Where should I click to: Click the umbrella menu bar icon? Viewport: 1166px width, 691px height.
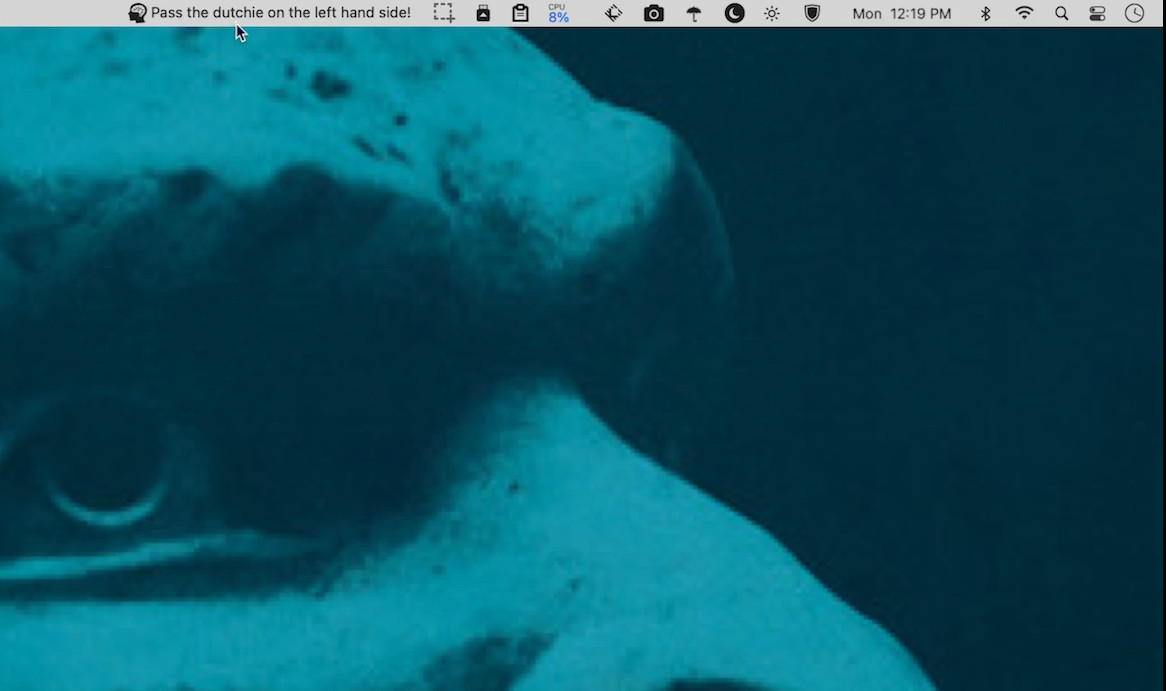tap(694, 13)
